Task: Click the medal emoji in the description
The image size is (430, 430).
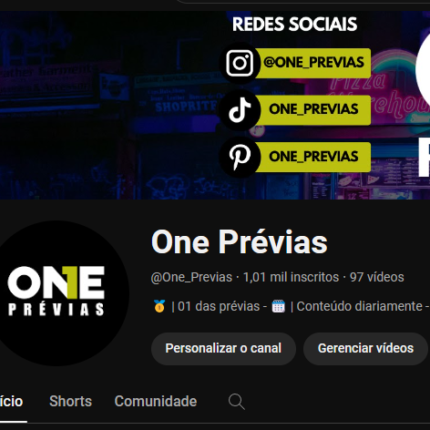Action: coord(159,306)
